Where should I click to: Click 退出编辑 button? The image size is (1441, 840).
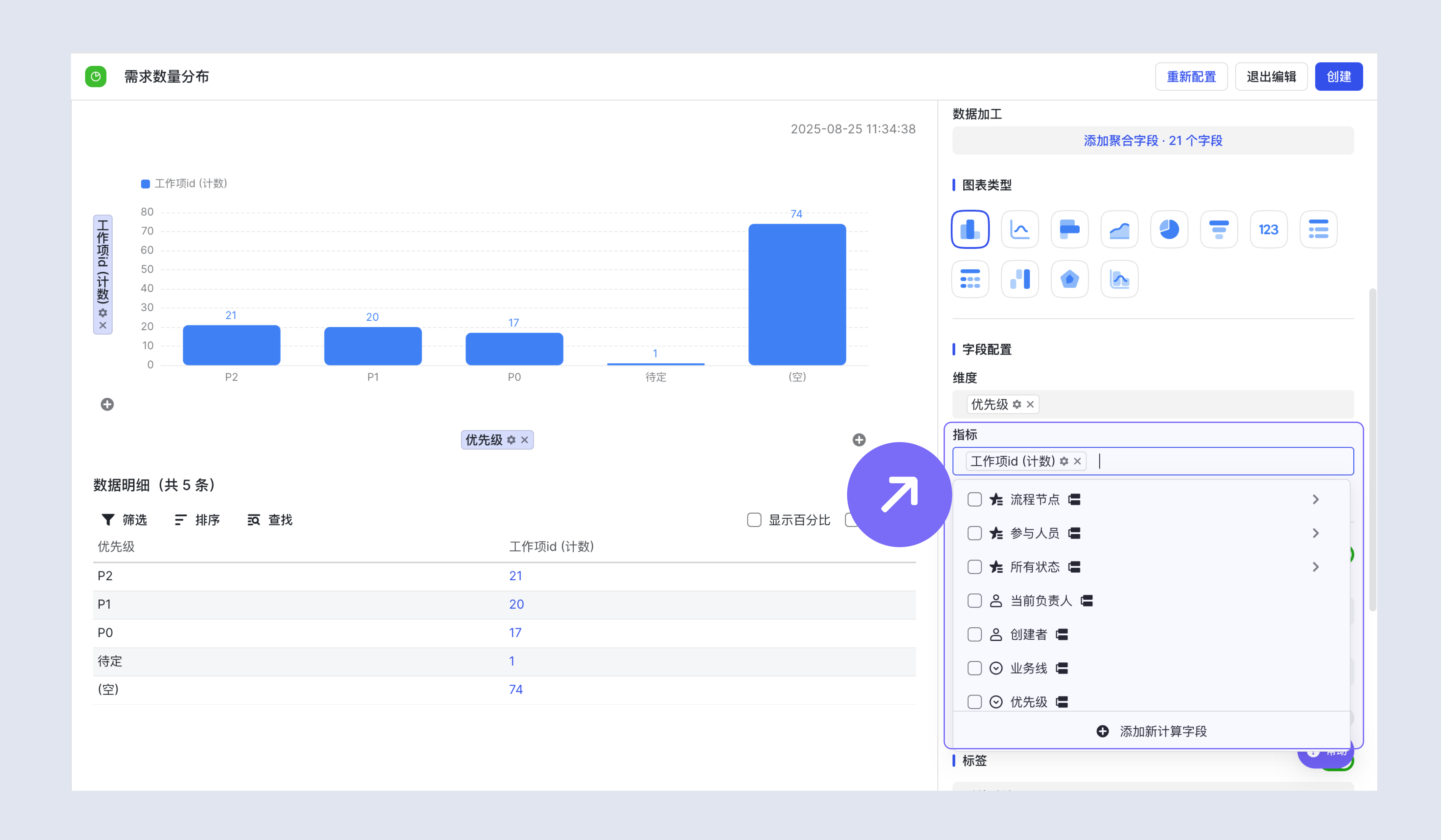click(x=1271, y=77)
